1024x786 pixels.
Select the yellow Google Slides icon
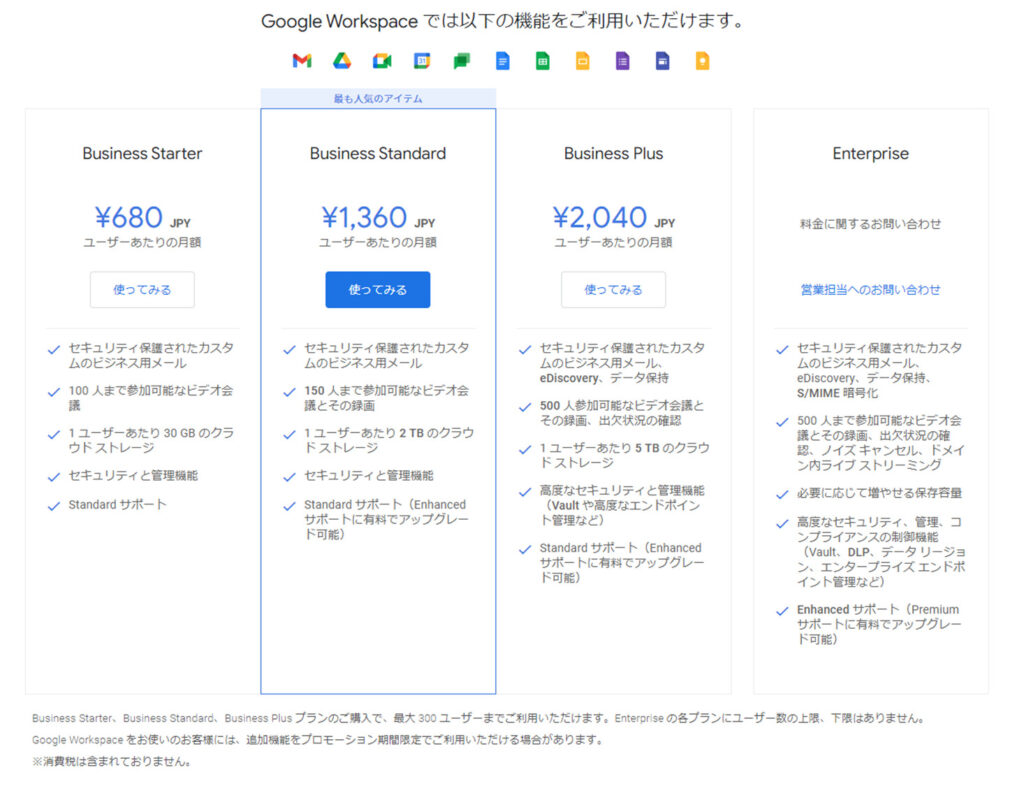click(583, 61)
